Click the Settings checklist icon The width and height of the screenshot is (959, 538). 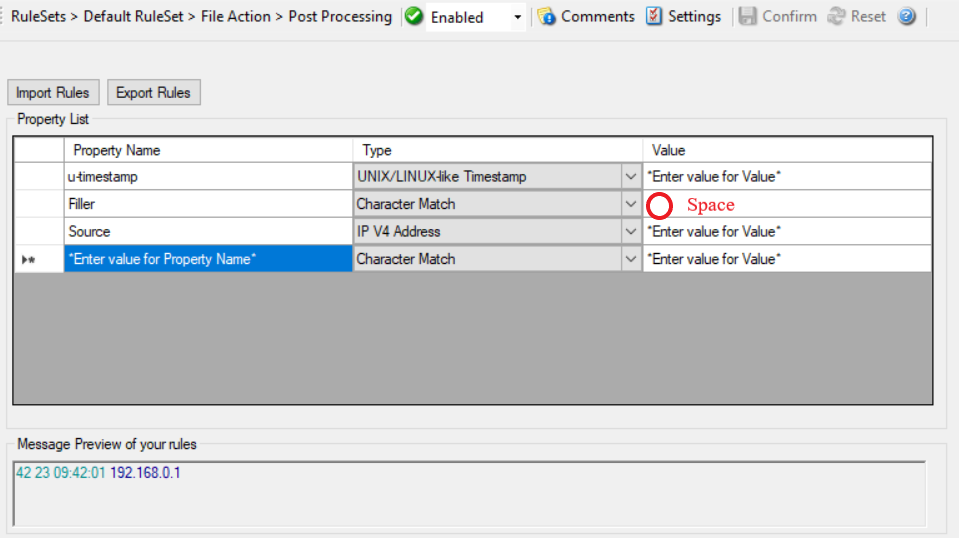(654, 17)
